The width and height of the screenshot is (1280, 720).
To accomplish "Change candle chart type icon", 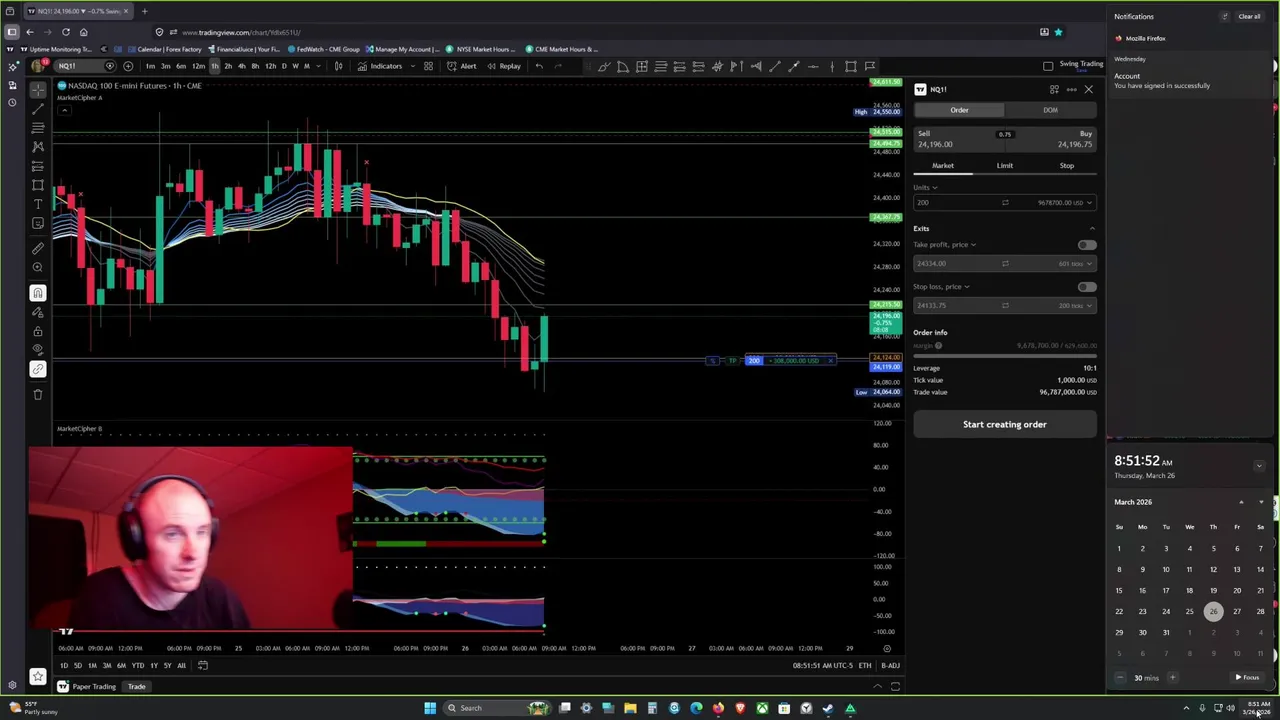I will 338,66.
